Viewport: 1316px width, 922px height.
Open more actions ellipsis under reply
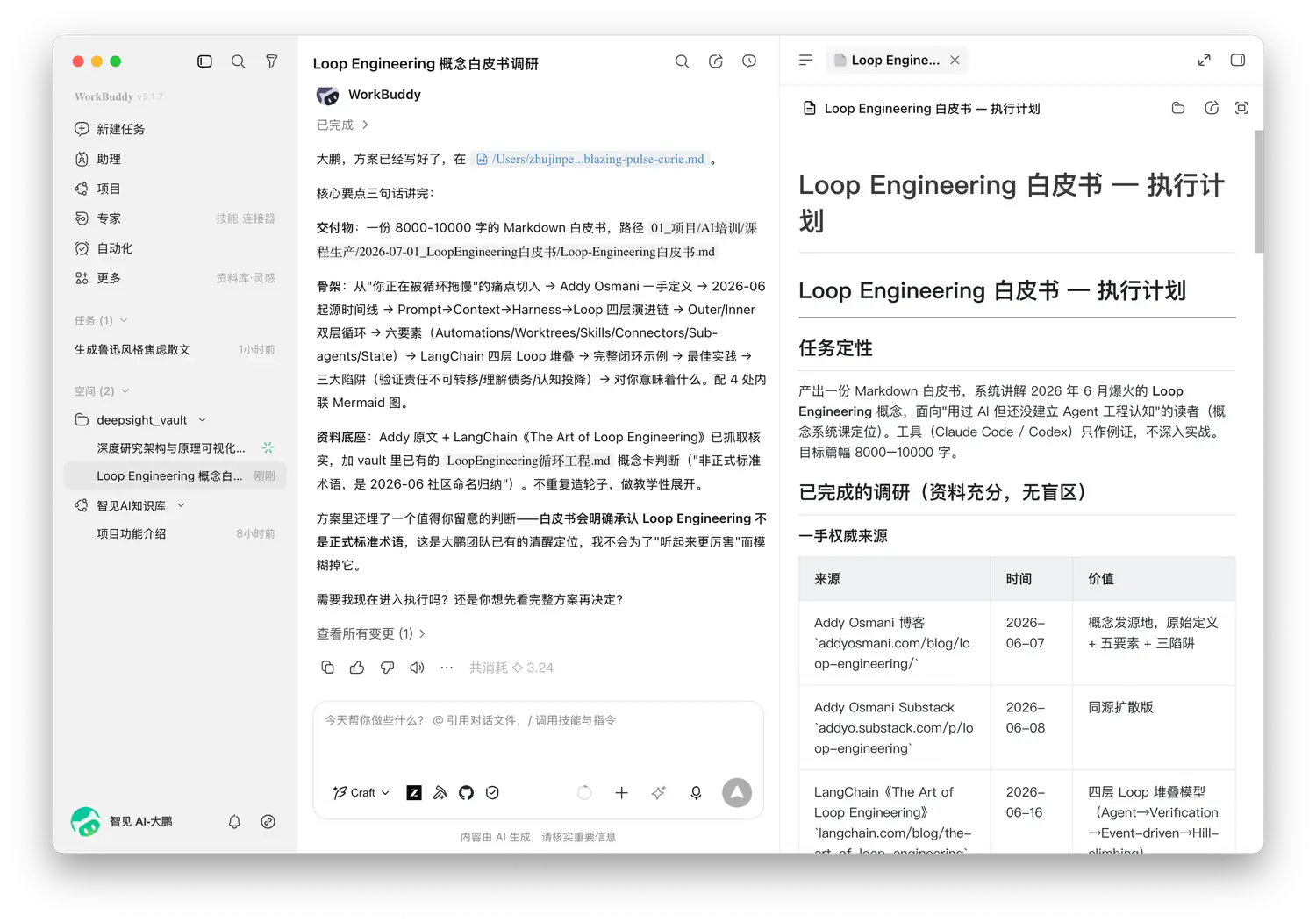point(447,668)
